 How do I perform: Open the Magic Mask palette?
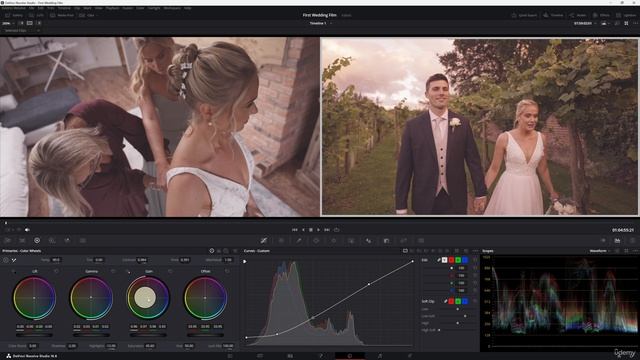click(x=351, y=240)
